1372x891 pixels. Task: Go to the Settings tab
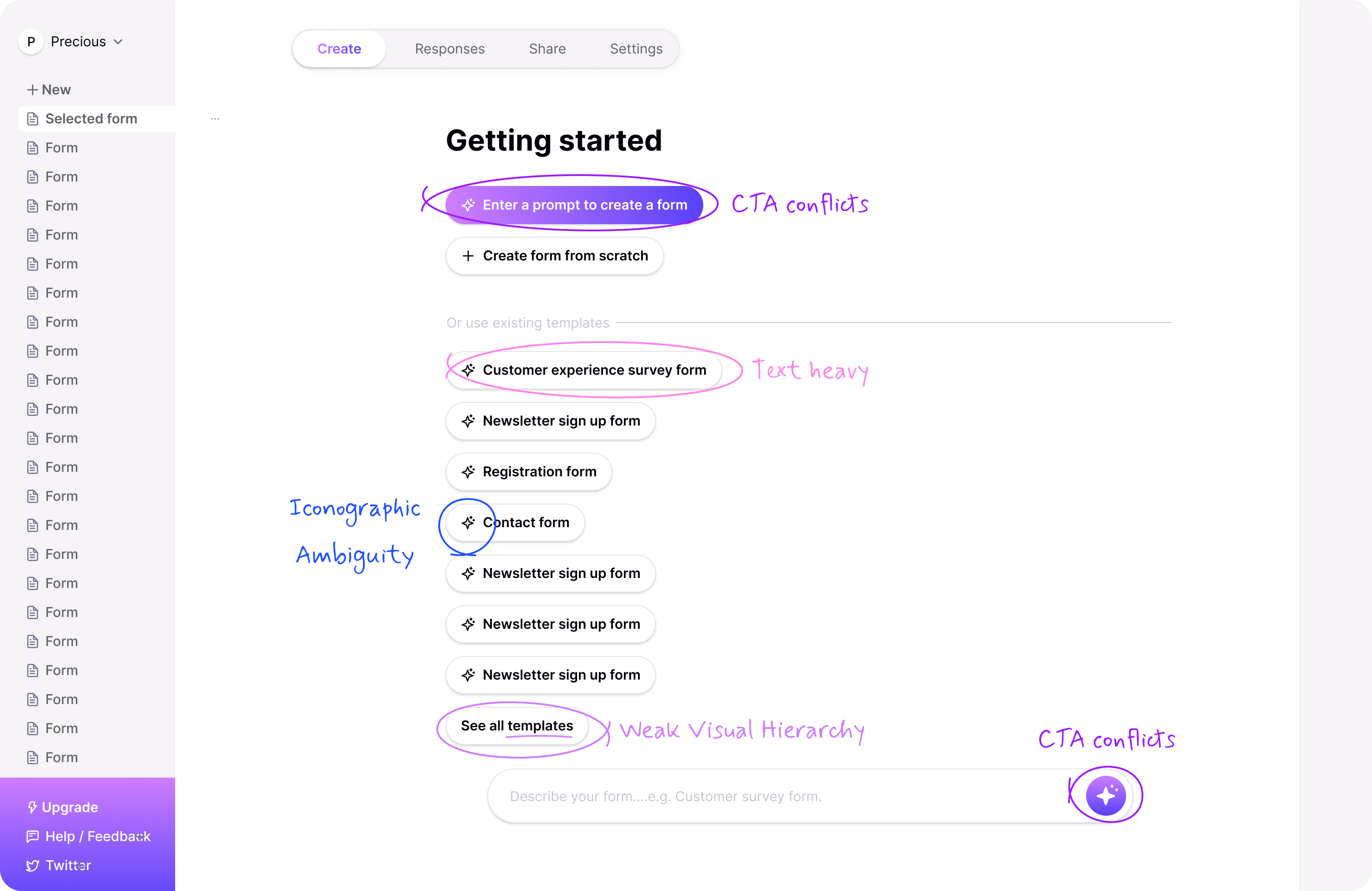tap(637, 49)
